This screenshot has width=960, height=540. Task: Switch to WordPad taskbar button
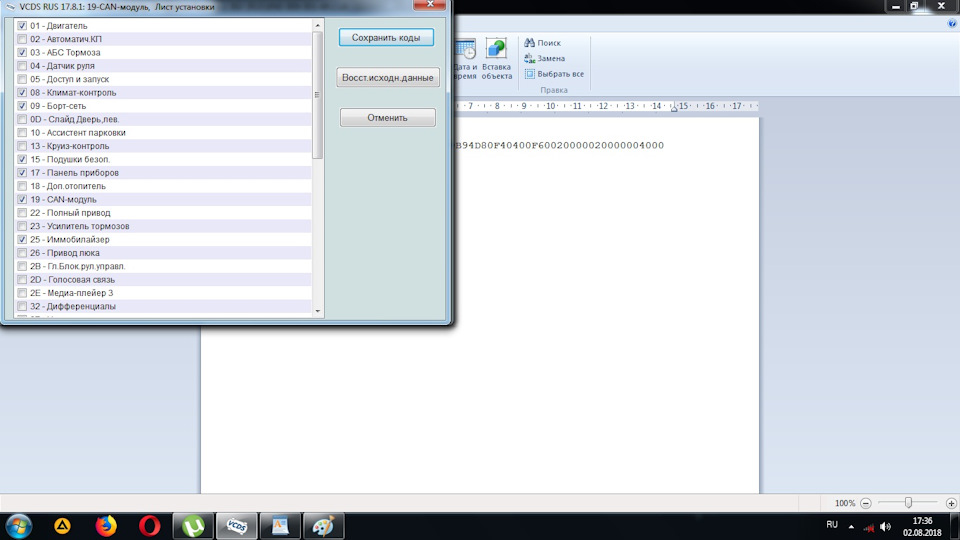280,526
